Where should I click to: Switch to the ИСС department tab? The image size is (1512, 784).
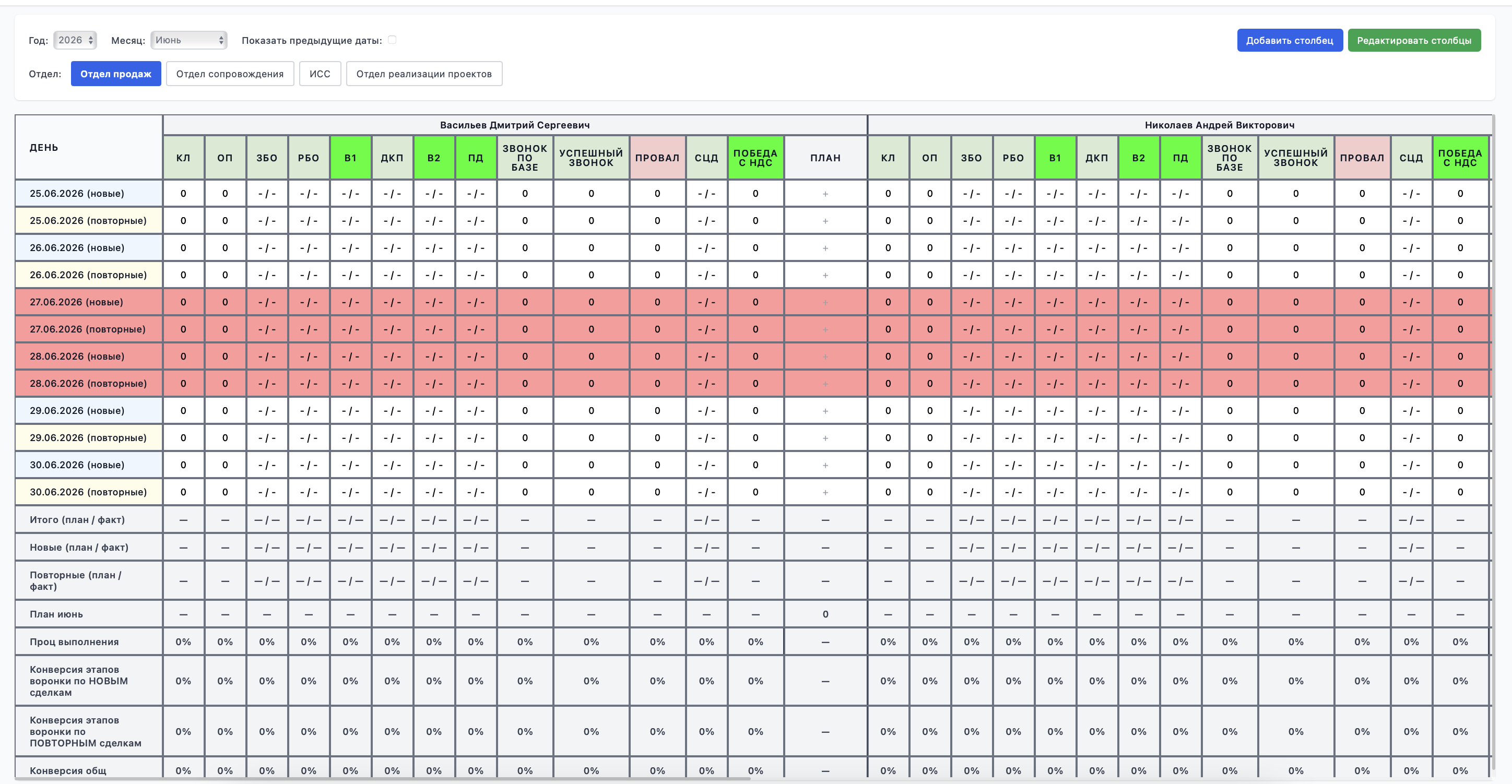(x=320, y=74)
